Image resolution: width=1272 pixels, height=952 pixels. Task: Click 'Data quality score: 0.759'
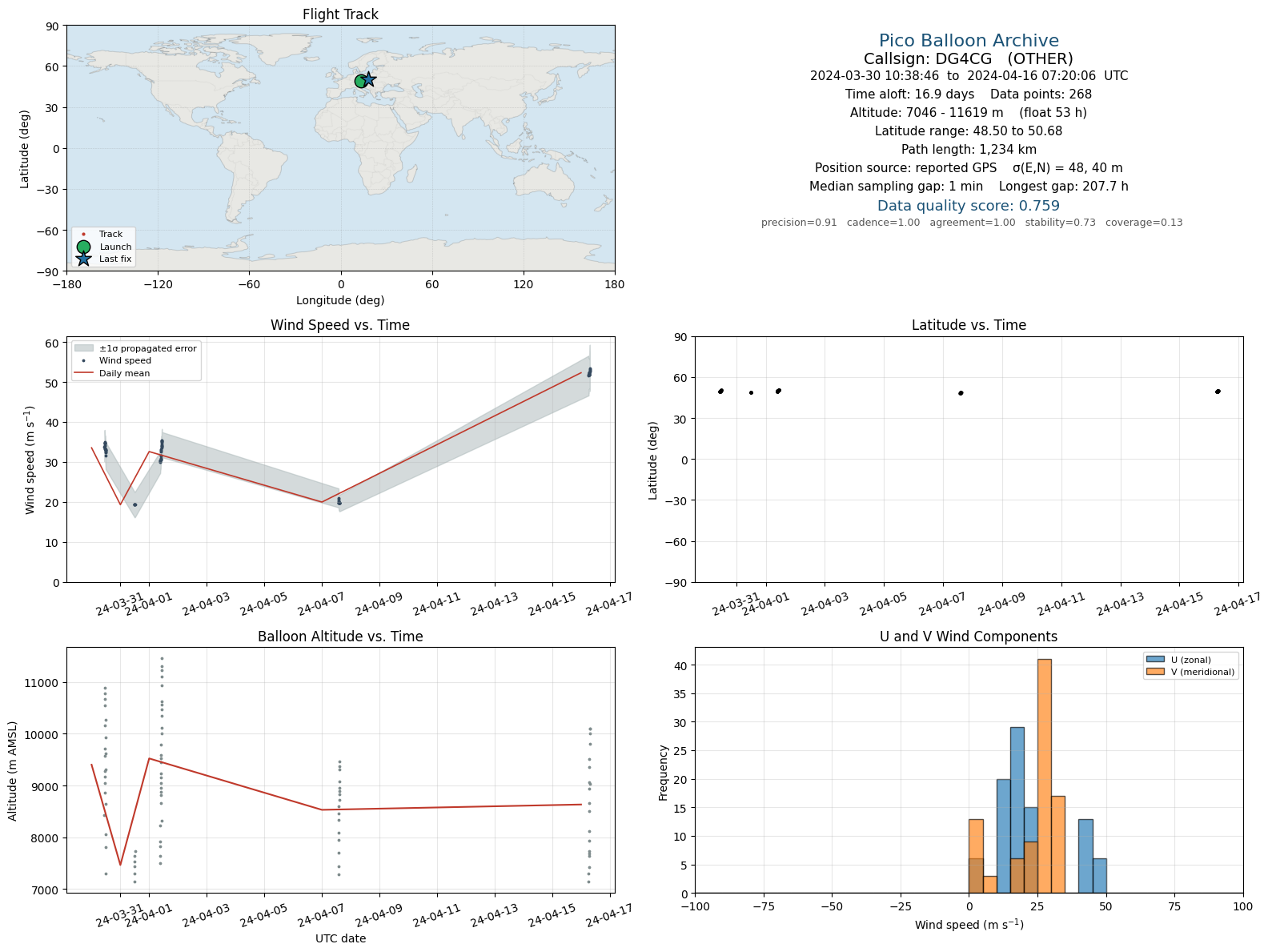tap(969, 206)
